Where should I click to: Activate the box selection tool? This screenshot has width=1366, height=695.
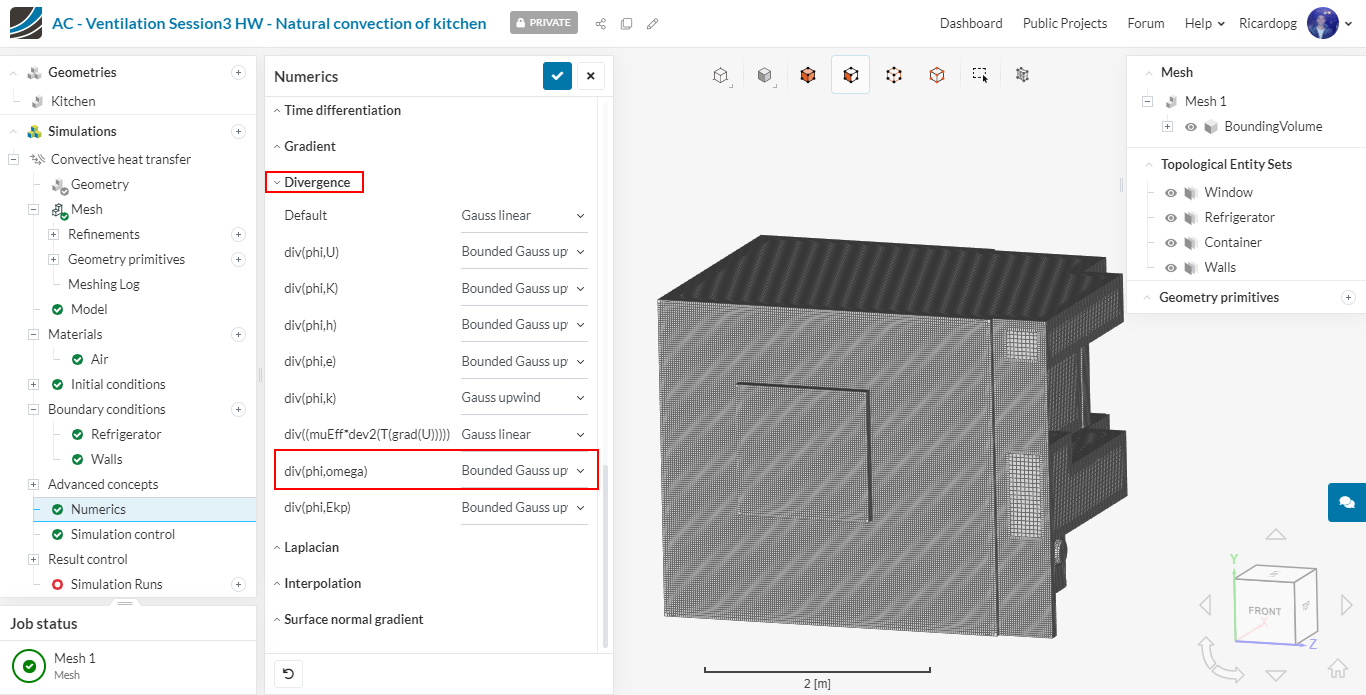[980, 75]
